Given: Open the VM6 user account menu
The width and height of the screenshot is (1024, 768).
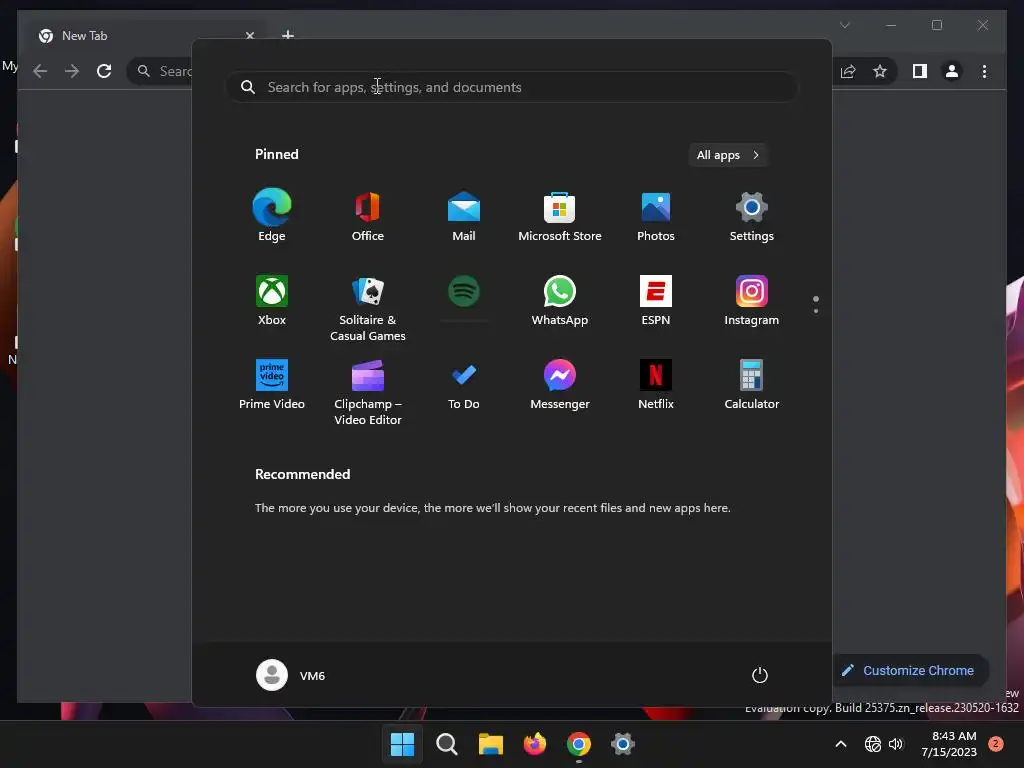Looking at the screenshot, I should 291,675.
